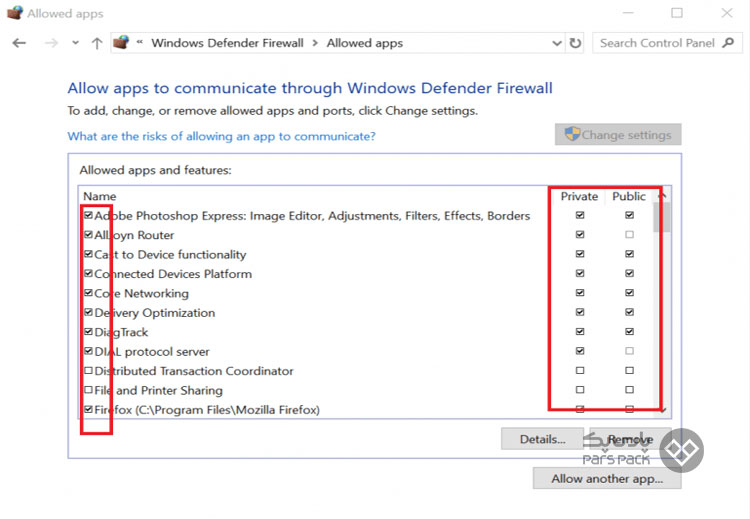This screenshot has width=750, height=519.
Task: Uncheck DIAL protocol server name checkbox
Action: pyautogui.click(x=88, y=351)
